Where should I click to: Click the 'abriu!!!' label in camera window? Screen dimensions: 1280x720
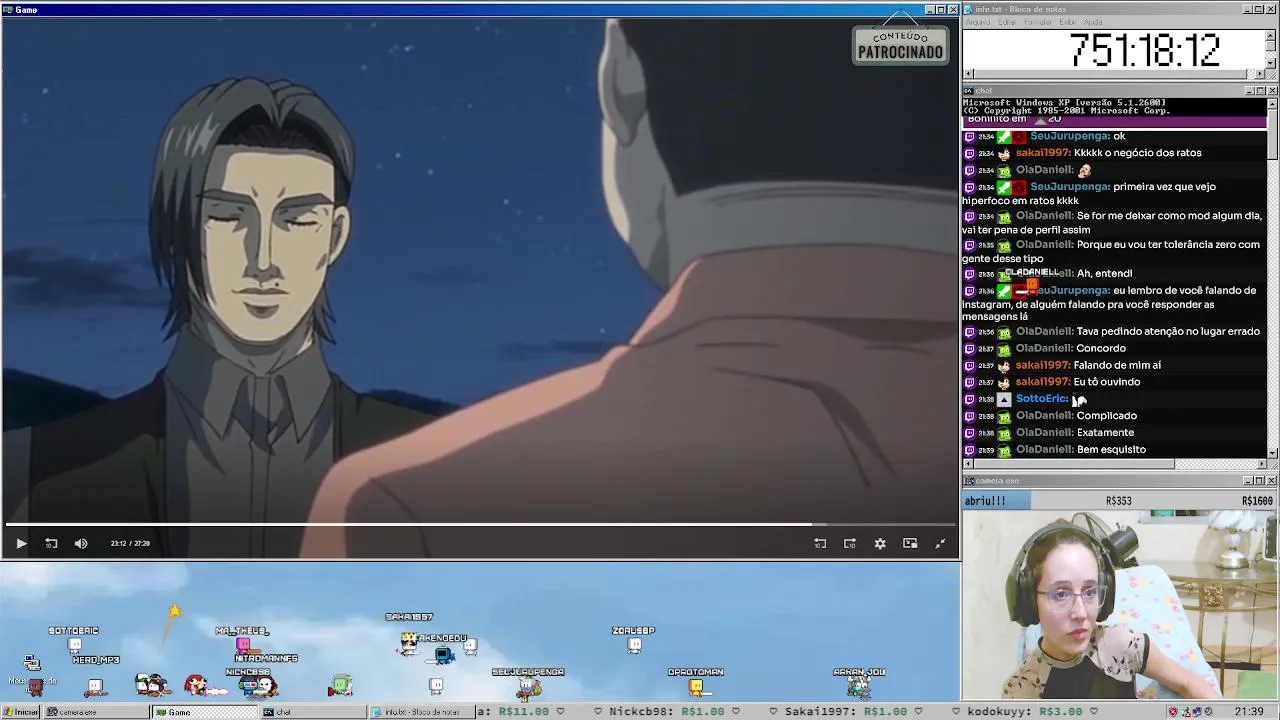tap(985, 501)
